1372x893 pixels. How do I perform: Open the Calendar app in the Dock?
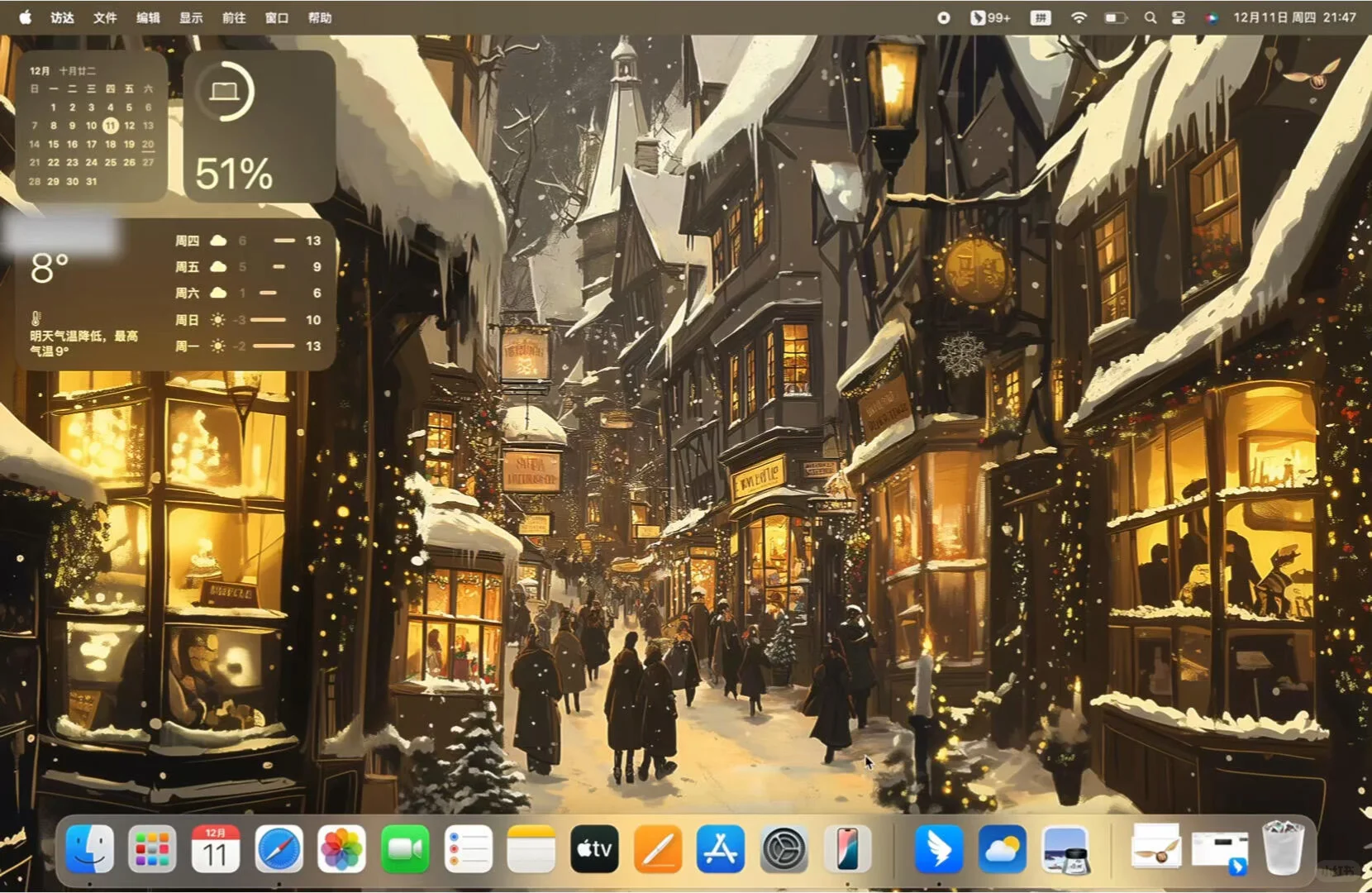215,849
